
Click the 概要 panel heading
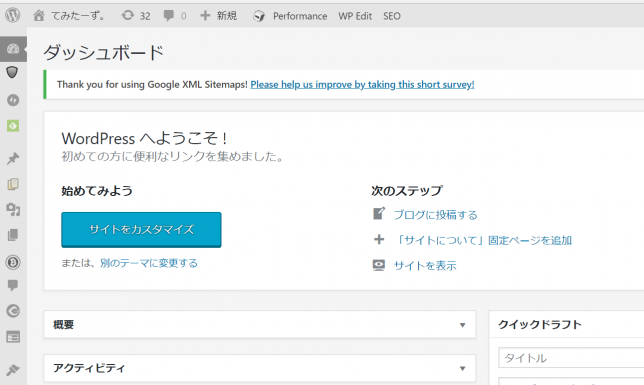point(63,325)
